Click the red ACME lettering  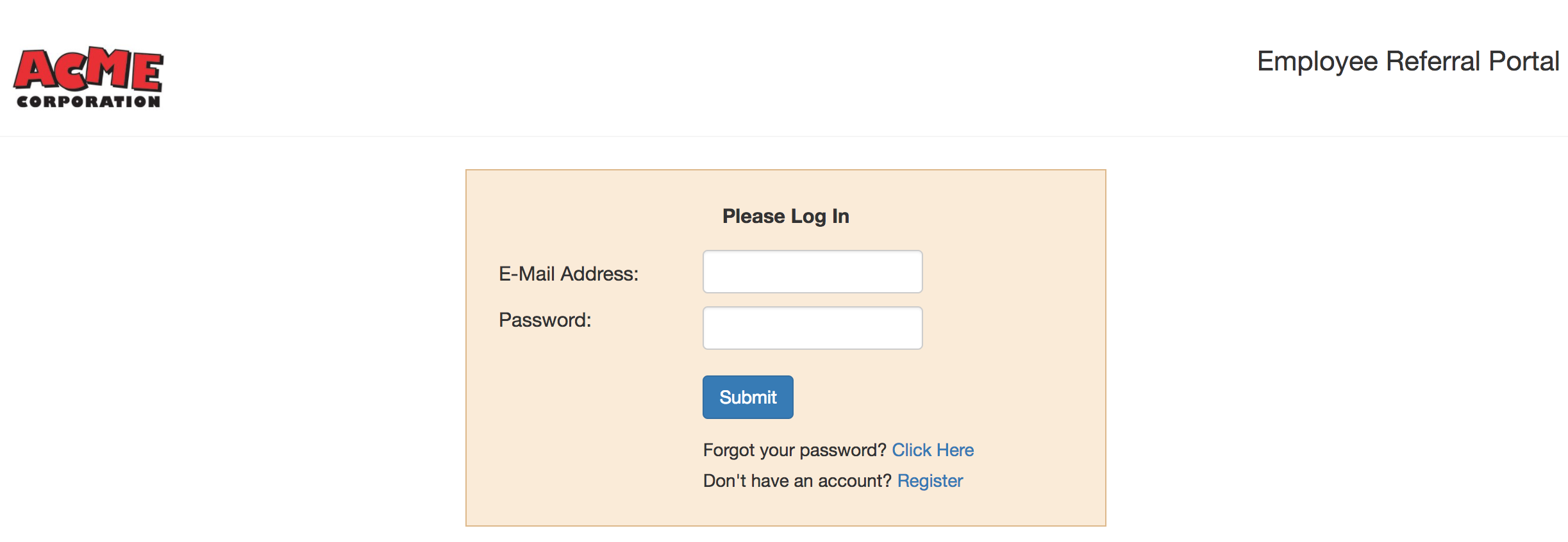(88, 68)
